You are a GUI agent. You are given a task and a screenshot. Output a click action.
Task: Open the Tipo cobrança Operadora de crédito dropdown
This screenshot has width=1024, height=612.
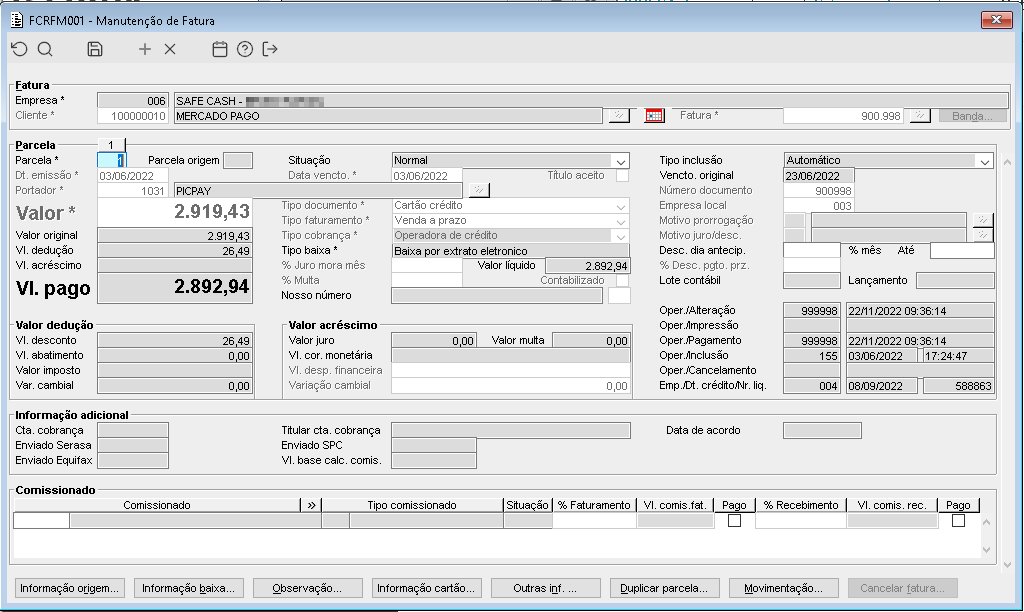click(620, 236)
